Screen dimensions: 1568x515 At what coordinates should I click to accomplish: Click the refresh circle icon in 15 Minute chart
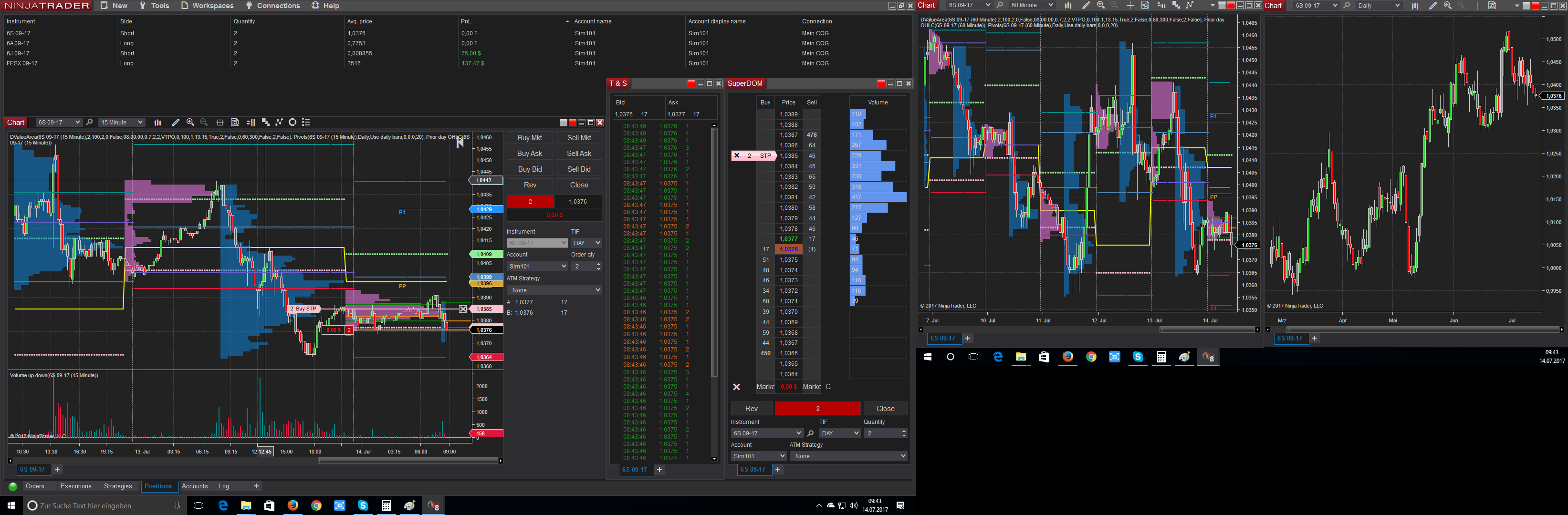click(x=293, y=122)
